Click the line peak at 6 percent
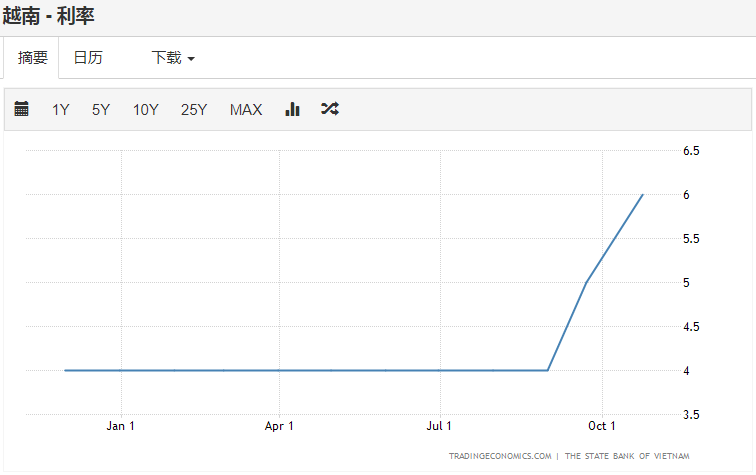Image resolution: width=756 pixels, height=475 pixels. point(643,195)
